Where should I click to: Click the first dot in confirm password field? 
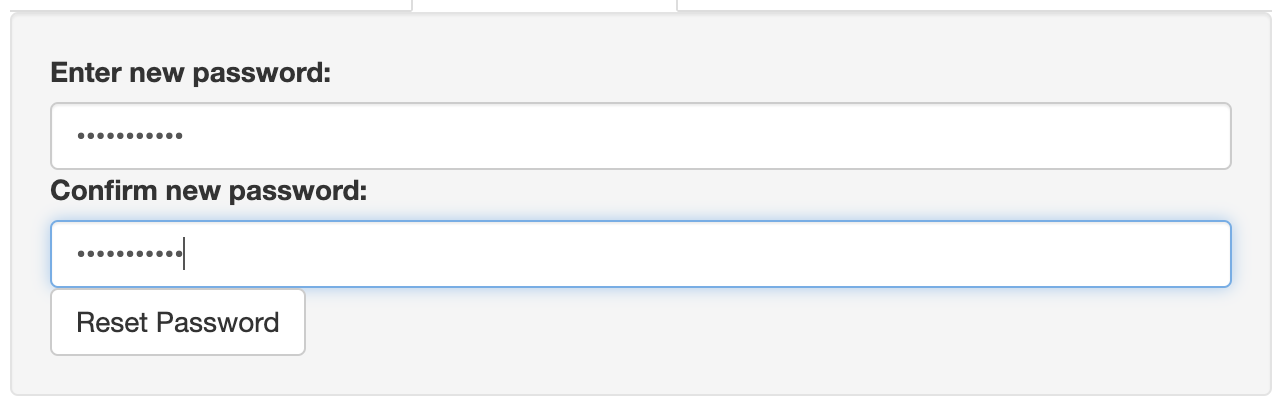80,254
